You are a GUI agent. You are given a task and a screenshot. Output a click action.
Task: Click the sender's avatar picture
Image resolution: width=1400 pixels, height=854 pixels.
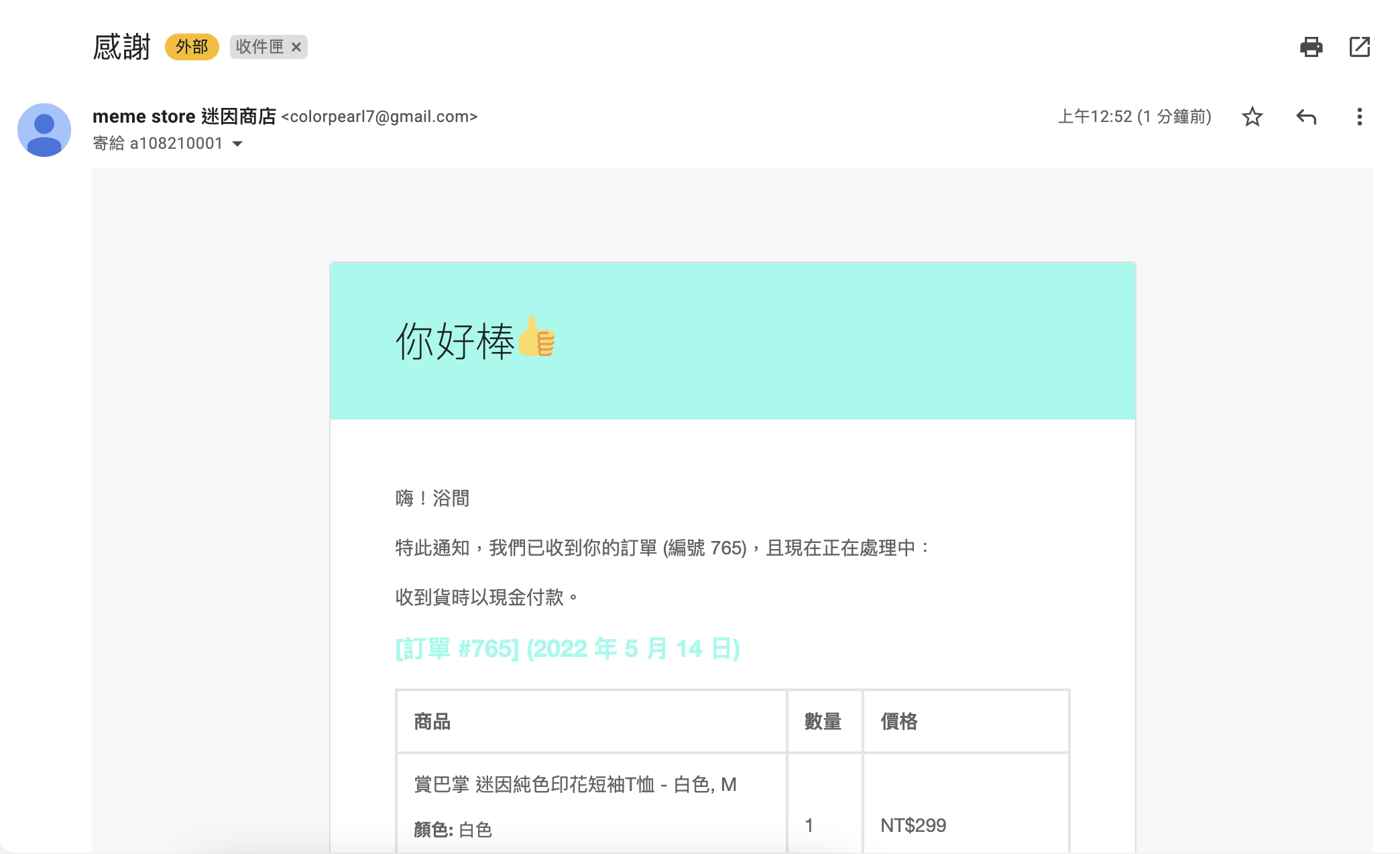(44, 130)
